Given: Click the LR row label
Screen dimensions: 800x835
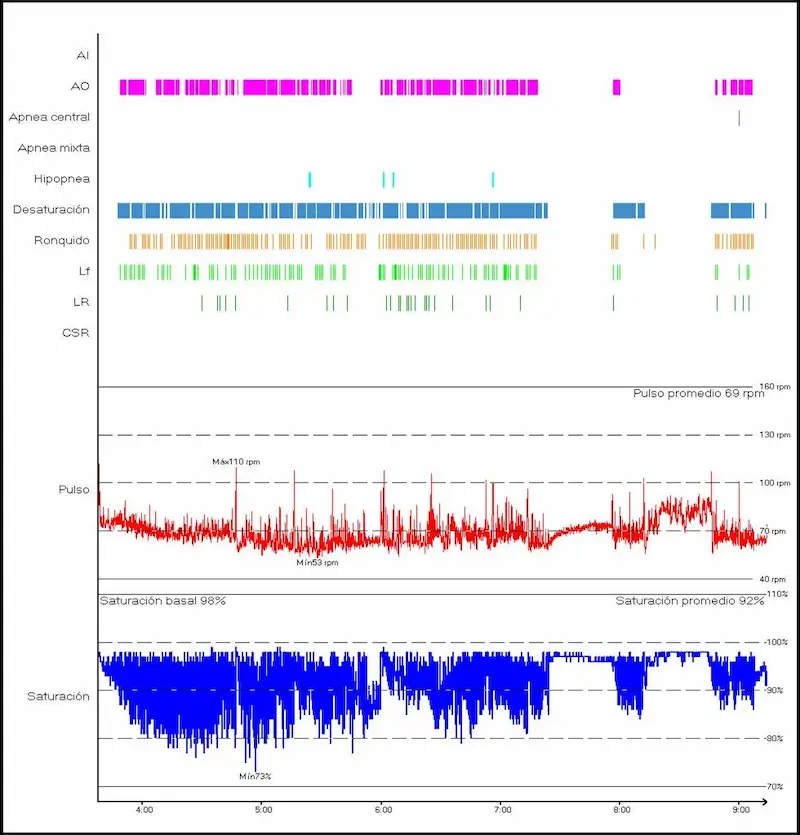Looking at the screenshot, I should click(x=81, y=302).
